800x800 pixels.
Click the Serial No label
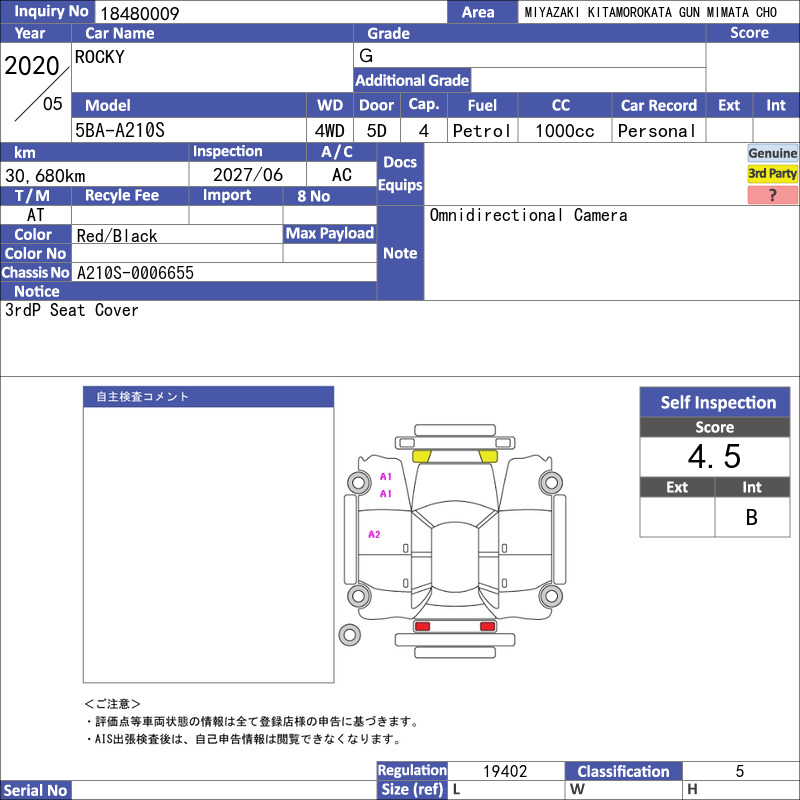pyautogui.click(x=36, y=790)
